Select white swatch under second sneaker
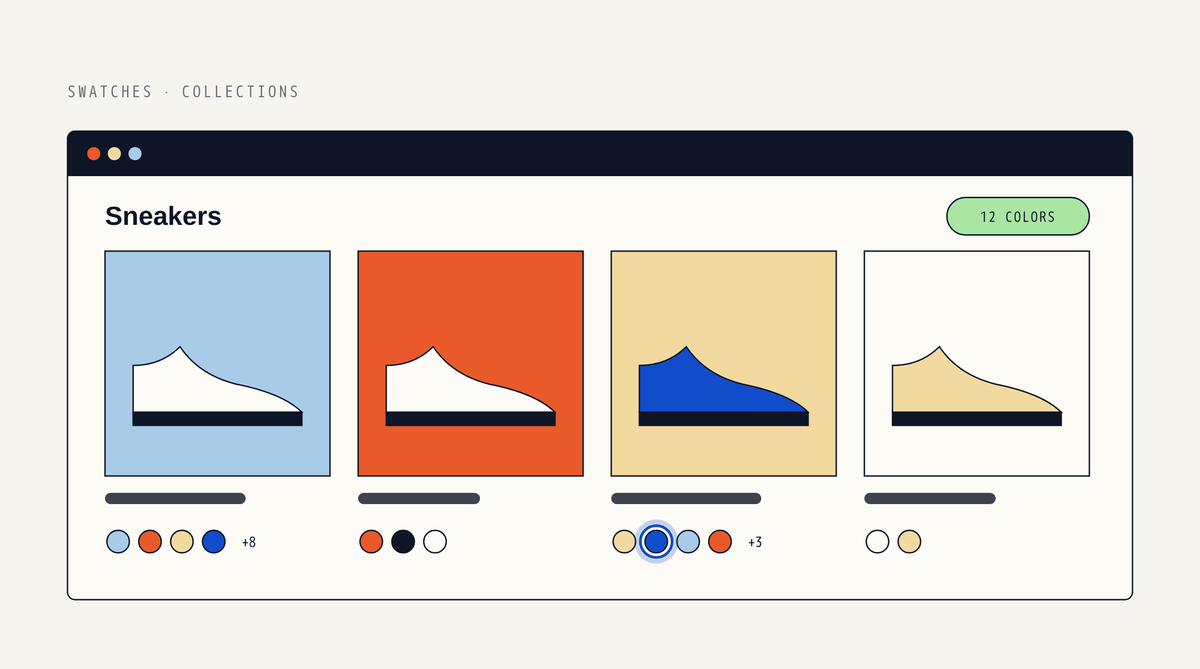 (x=435, y=542)
